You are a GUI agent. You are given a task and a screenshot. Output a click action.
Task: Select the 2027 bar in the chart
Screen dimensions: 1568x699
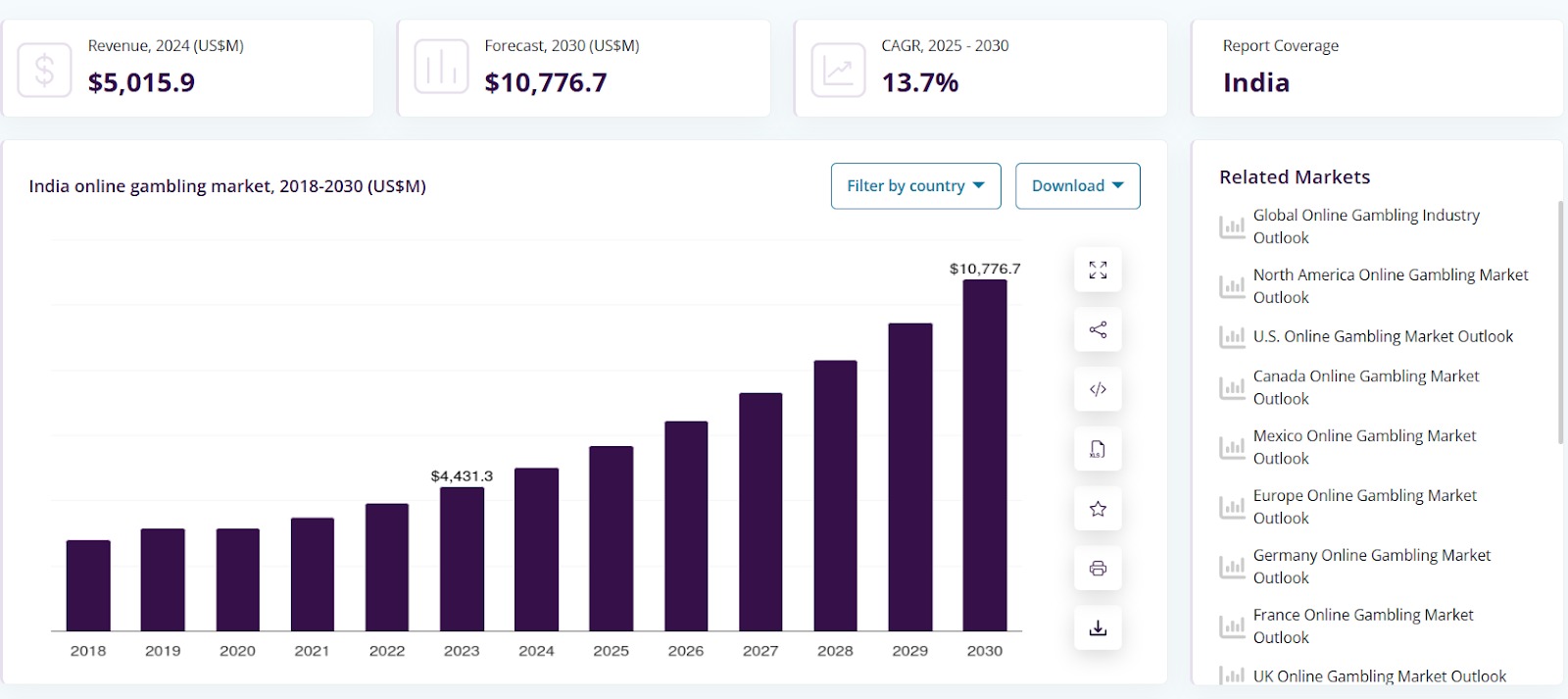click(760, 512)
